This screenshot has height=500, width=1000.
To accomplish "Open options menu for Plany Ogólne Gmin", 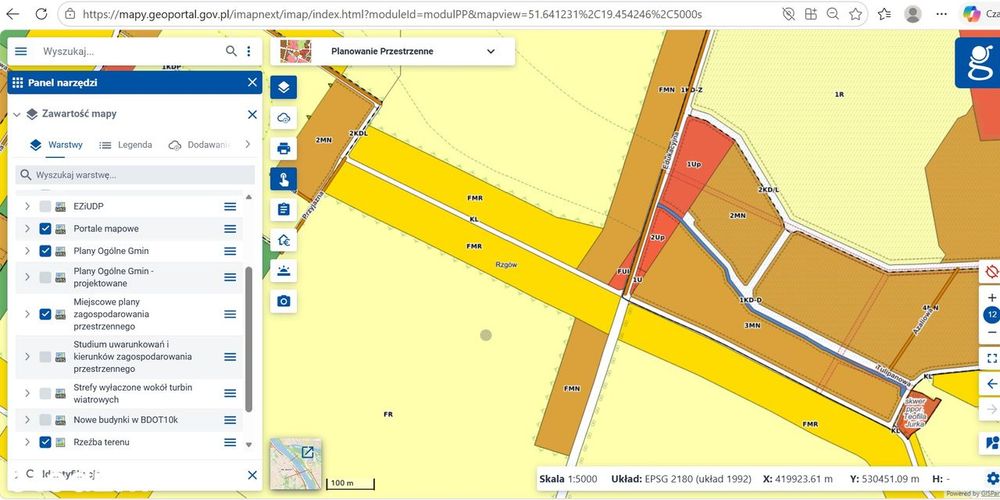I will tap(230, 251).
